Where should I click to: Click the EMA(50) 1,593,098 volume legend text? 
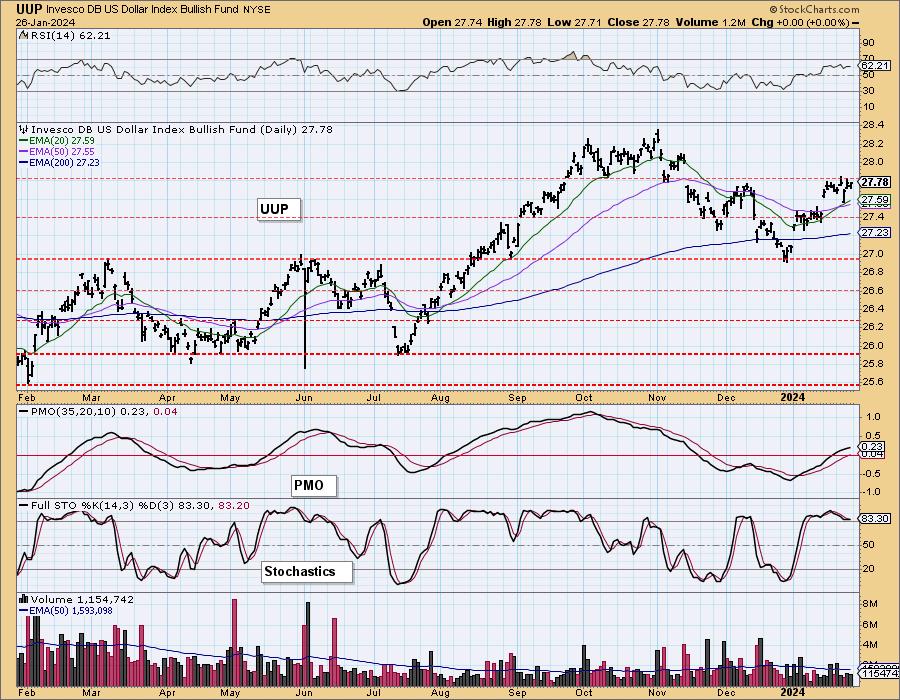71,611
